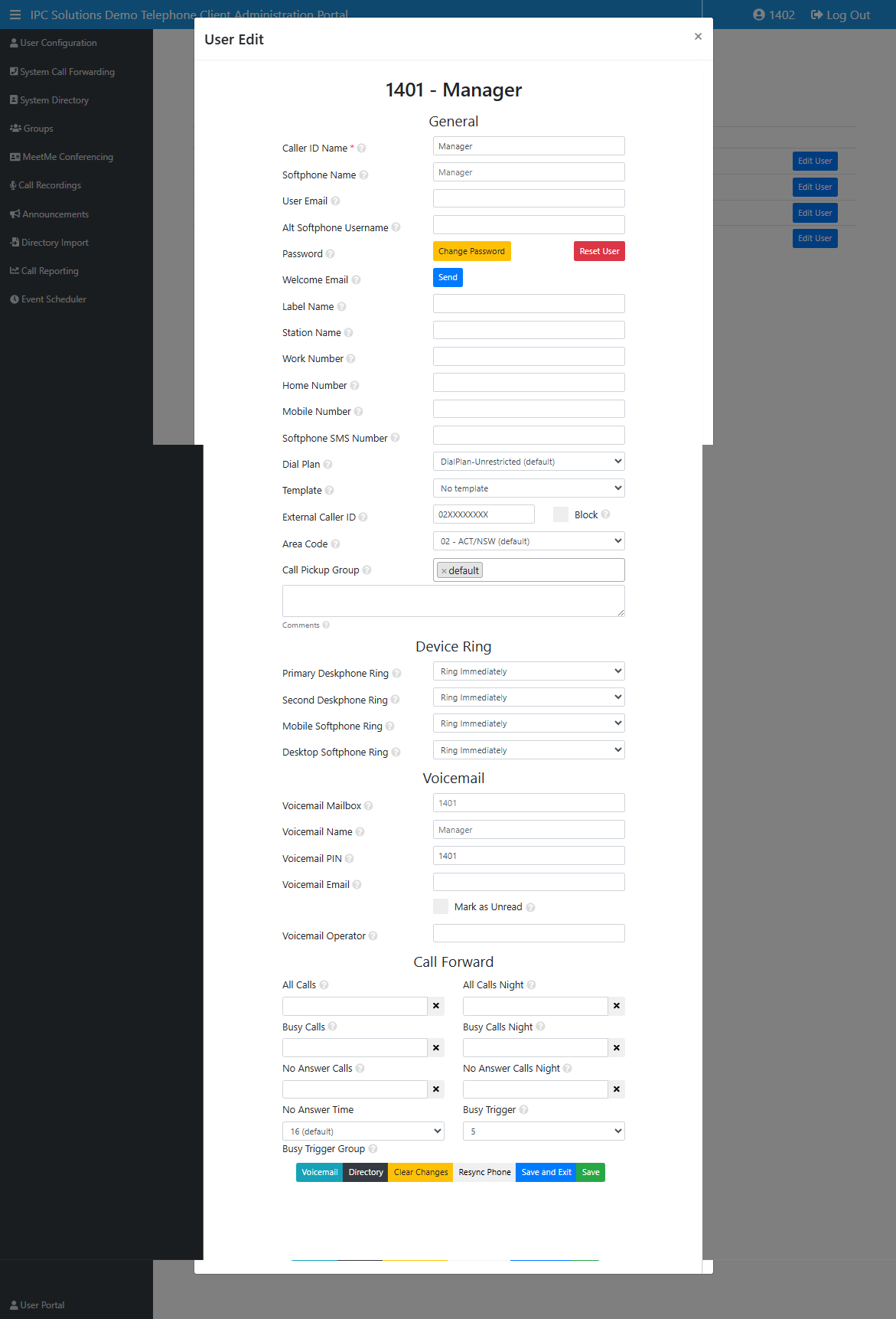Click help icon next to Caller ID Name
The height and width of the screenshot is (1319, 896).
[x=361, y=149]
